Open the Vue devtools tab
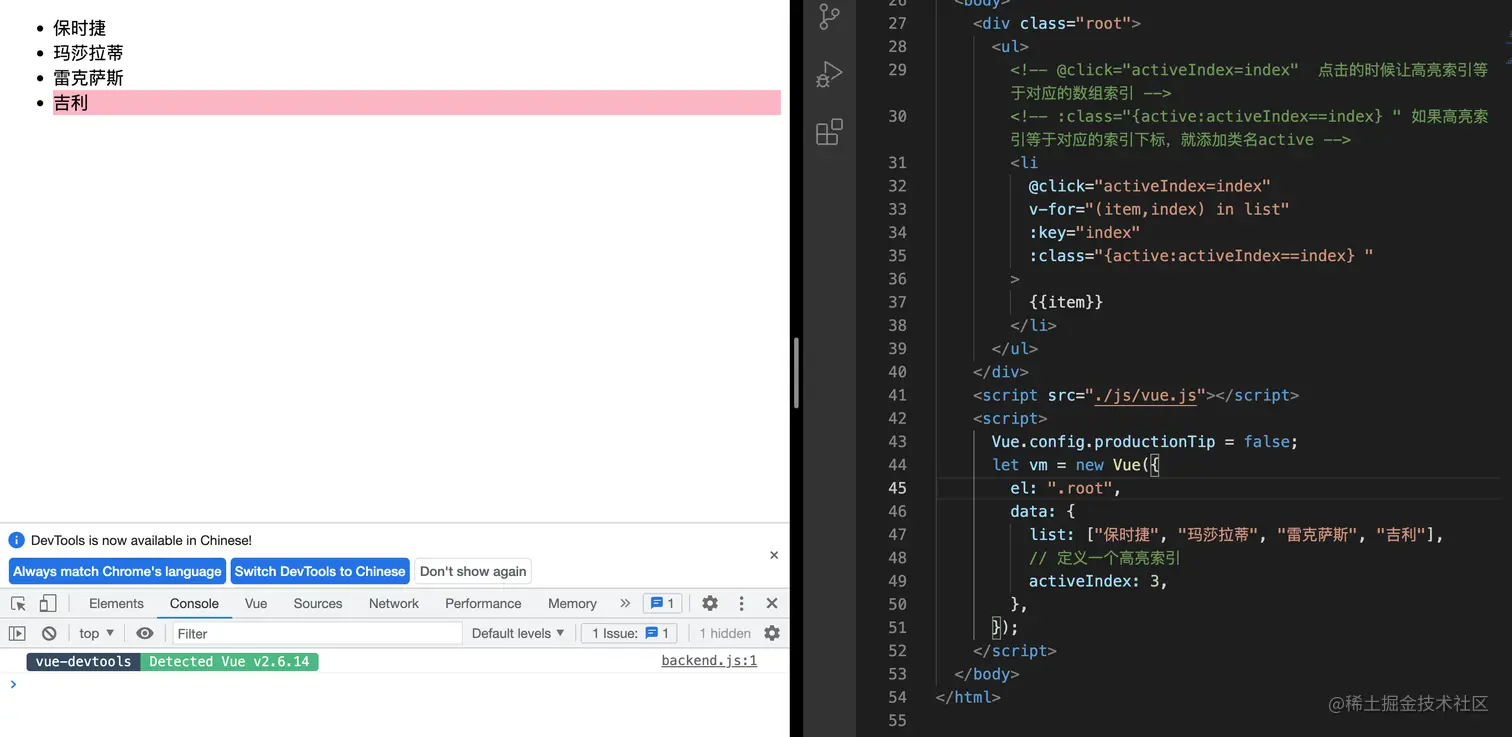 point(256,603)
